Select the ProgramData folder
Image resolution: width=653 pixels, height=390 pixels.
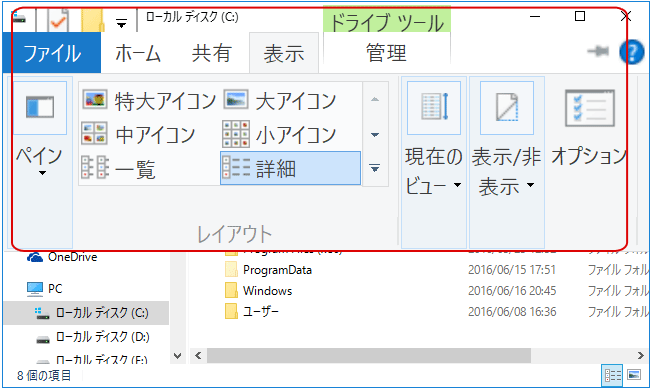(x=277, y=270)
